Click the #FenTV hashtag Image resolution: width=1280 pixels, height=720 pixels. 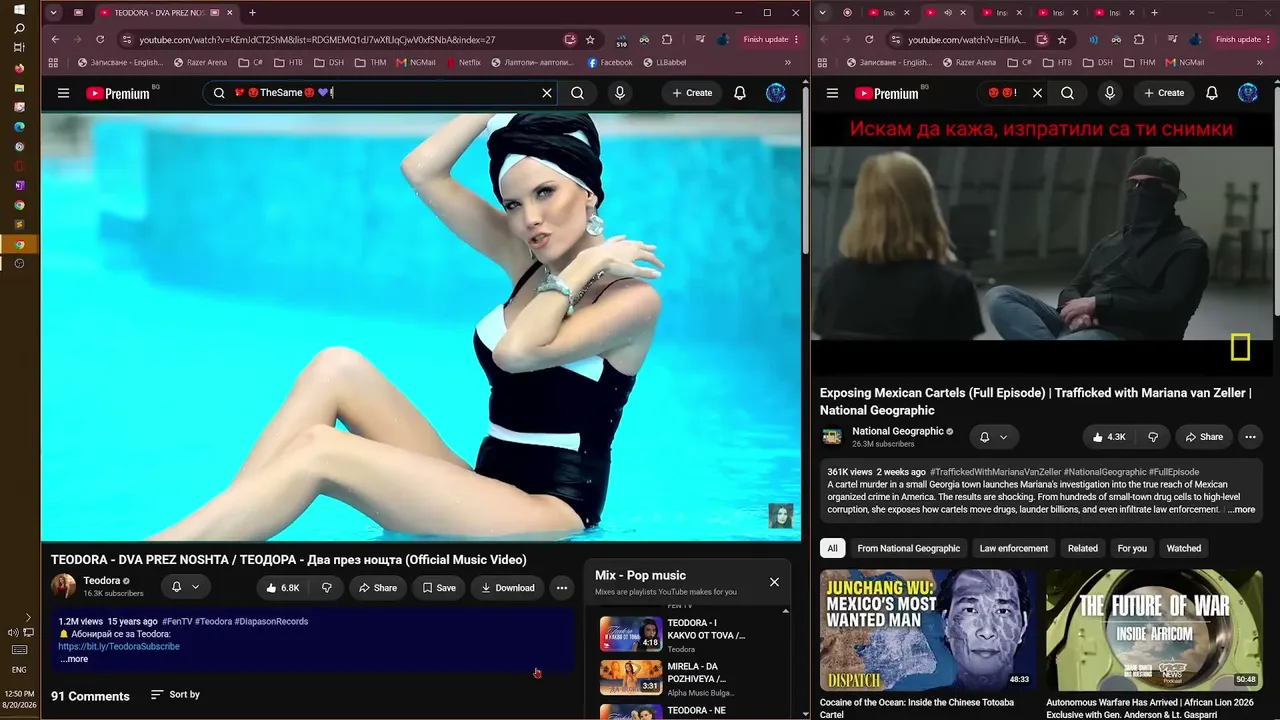(x=177, y=621)
